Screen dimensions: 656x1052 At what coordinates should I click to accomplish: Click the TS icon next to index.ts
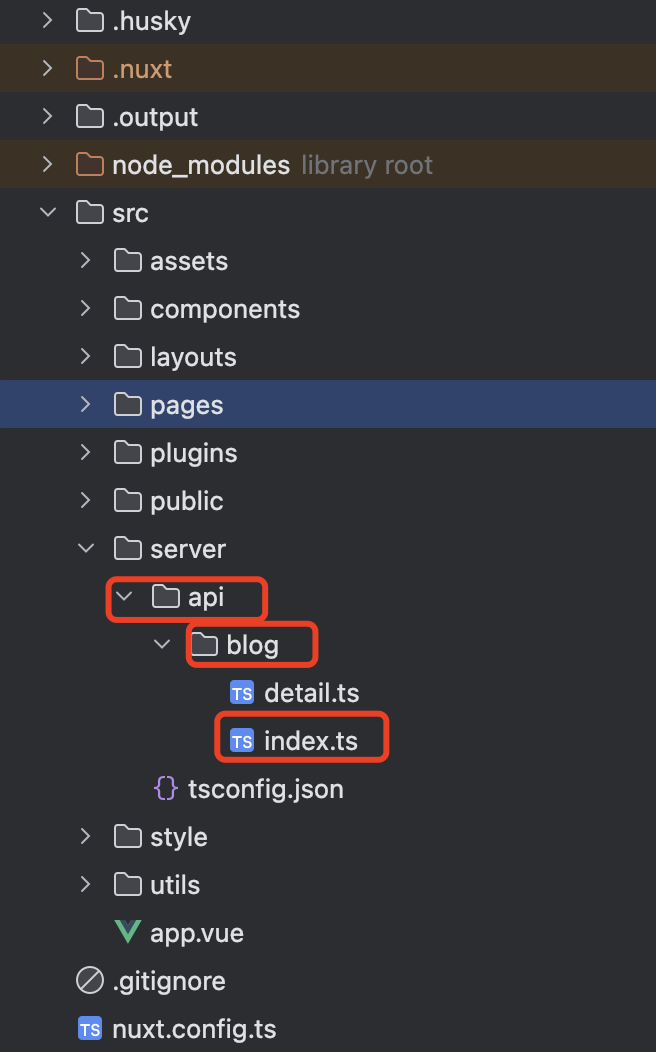tap(242, 741)
